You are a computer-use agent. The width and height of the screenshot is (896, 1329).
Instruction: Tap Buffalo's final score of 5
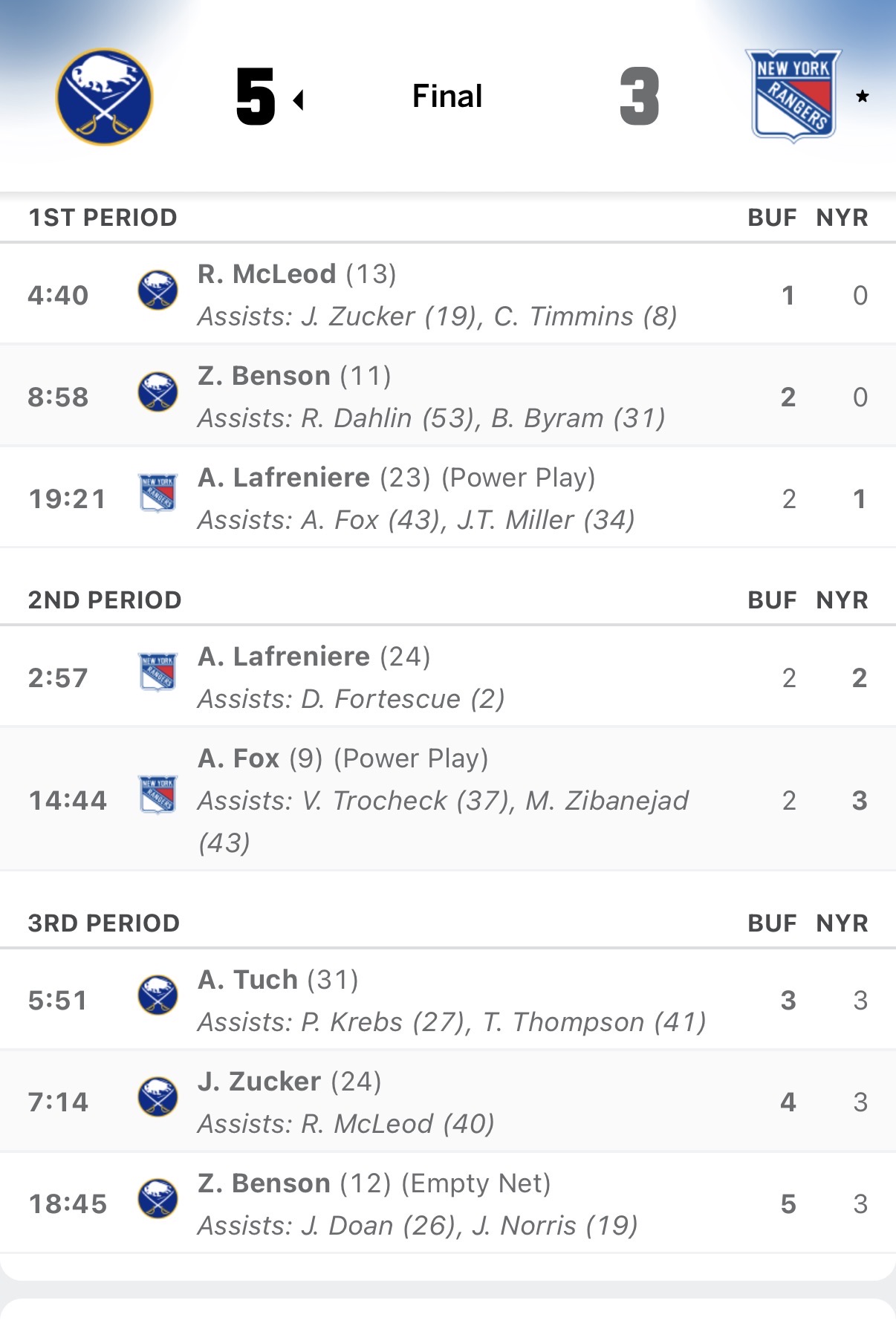point(256,97)
